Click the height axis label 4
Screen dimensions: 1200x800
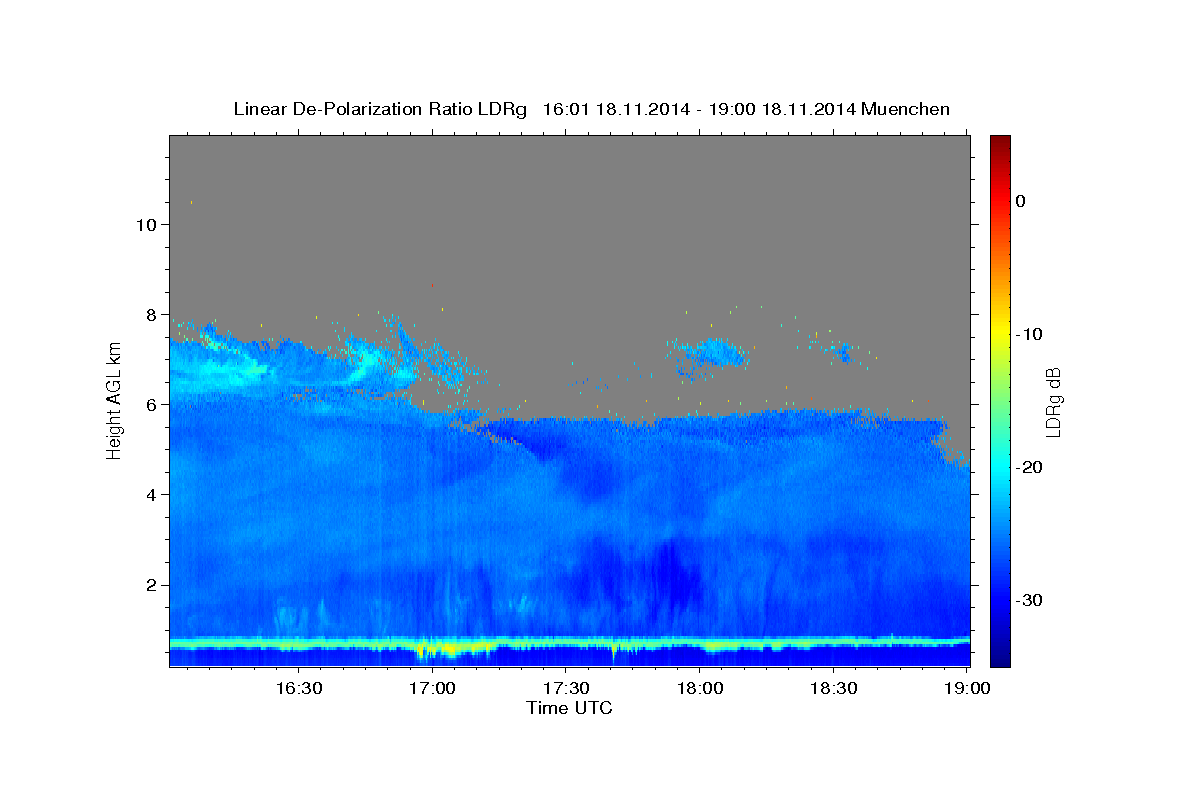[150, 494]
